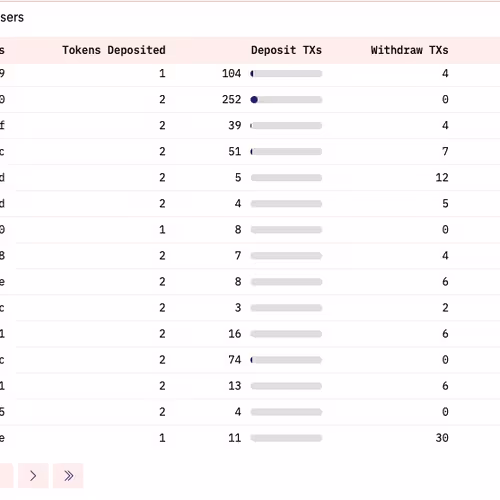500x500 pixels.
Task: Click the 74 deposit progress bar
Action: click(x=286, y=360)
